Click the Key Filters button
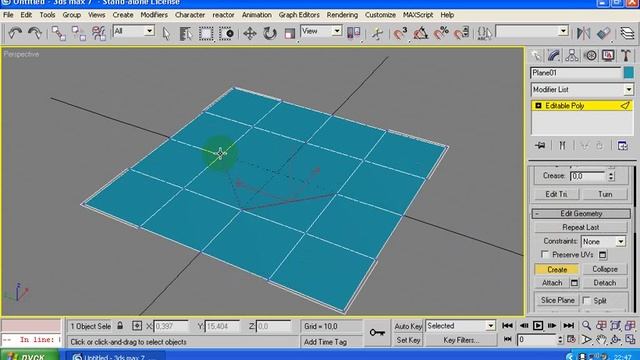Viewport: 640px width, 360px height. (461, 340)
